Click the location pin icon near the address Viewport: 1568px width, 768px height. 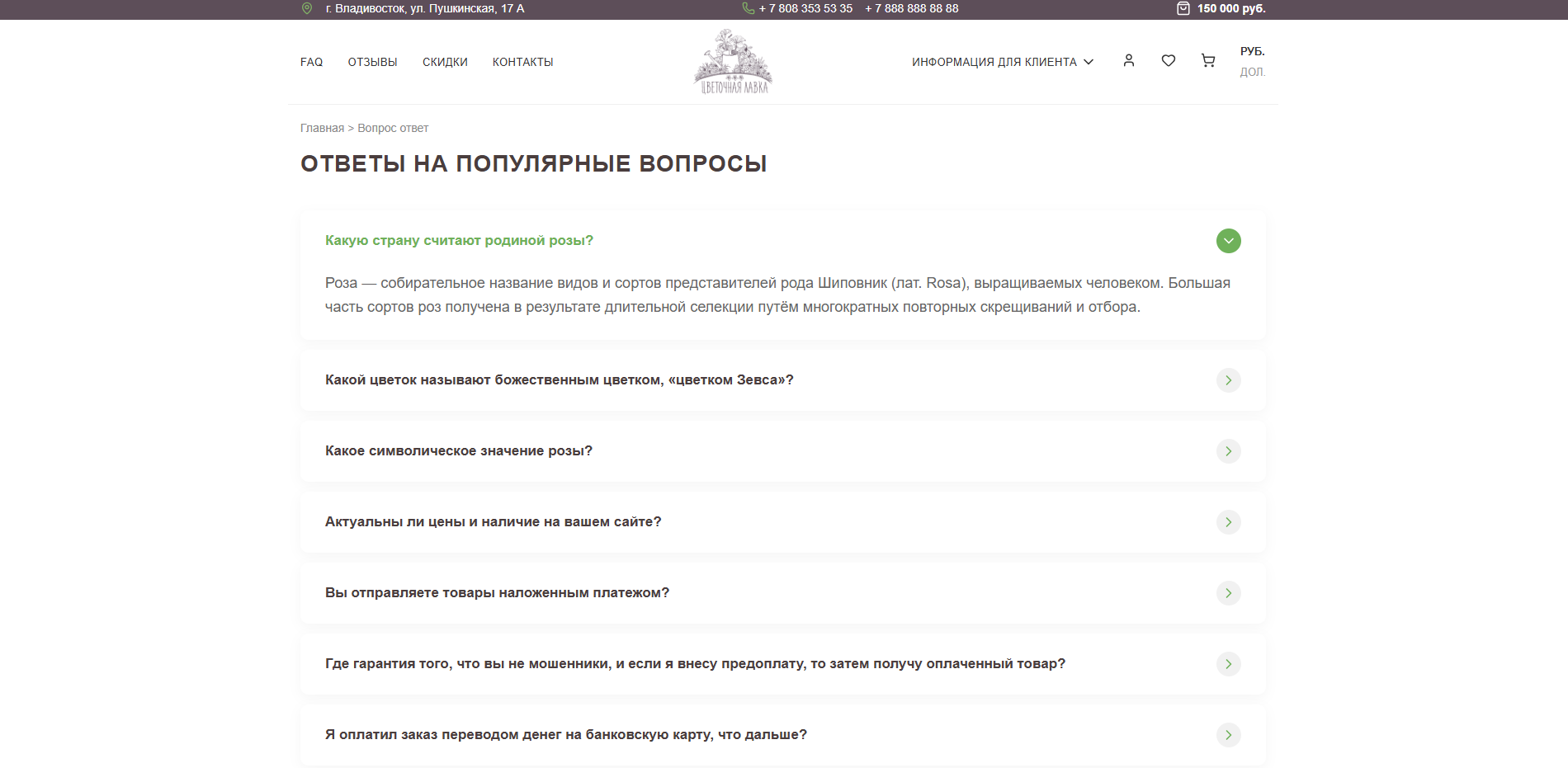[307, 8]
